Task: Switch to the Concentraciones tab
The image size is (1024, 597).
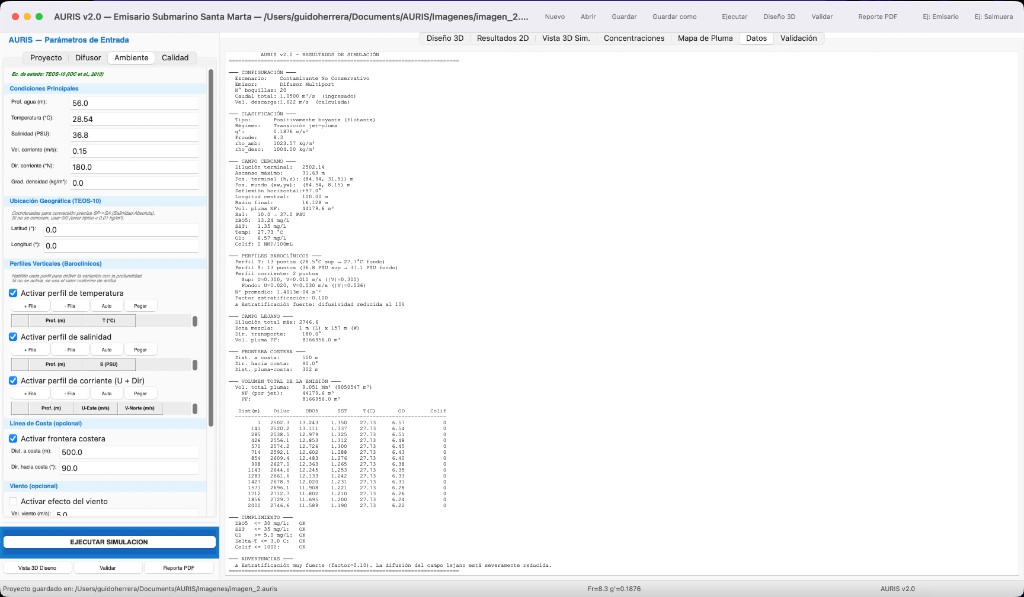Action: (633, 39)
